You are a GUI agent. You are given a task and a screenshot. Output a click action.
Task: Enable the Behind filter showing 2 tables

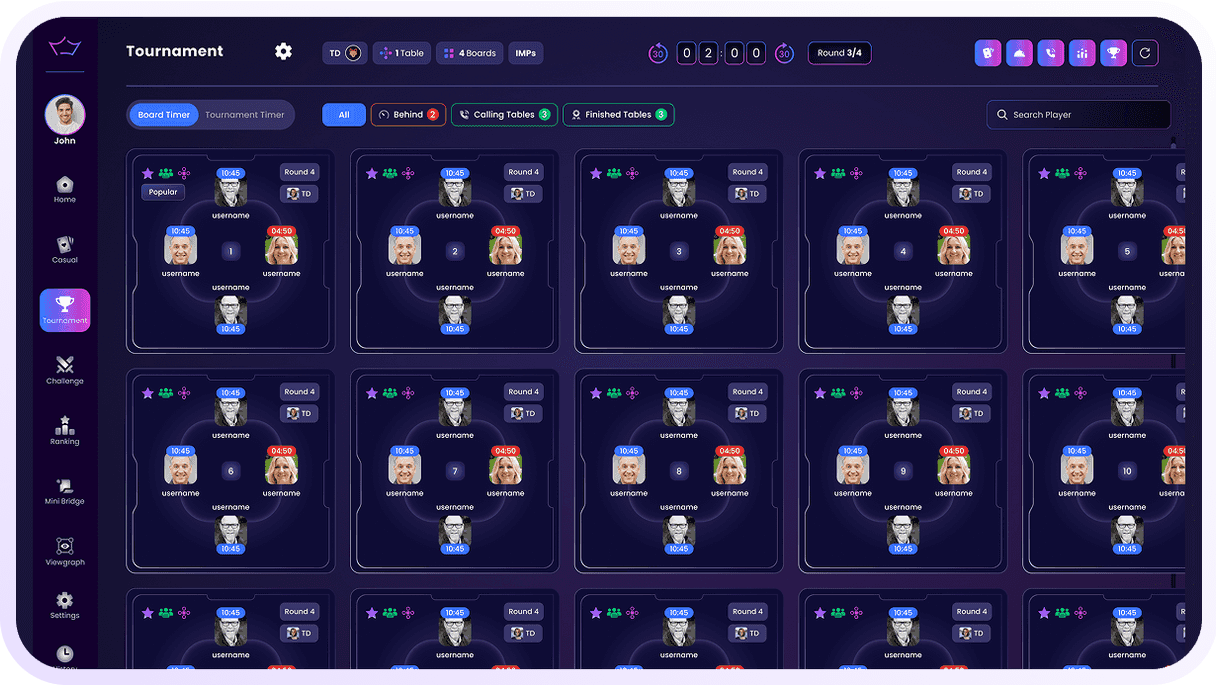point(408,115)
